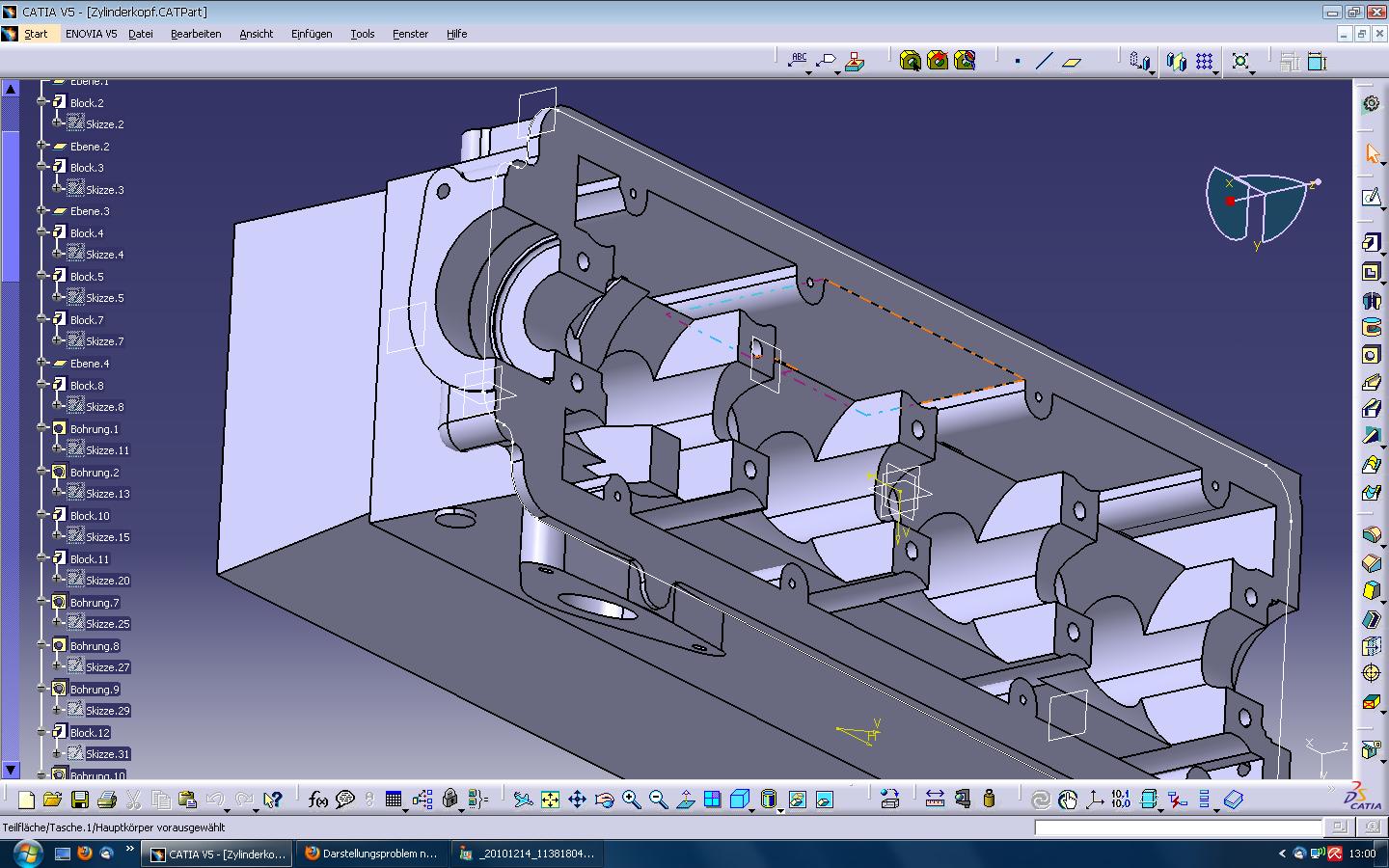Expand the Bohrung.7 tree node
The width and height of the screenshot is (1389, 868).
[42, 602]
